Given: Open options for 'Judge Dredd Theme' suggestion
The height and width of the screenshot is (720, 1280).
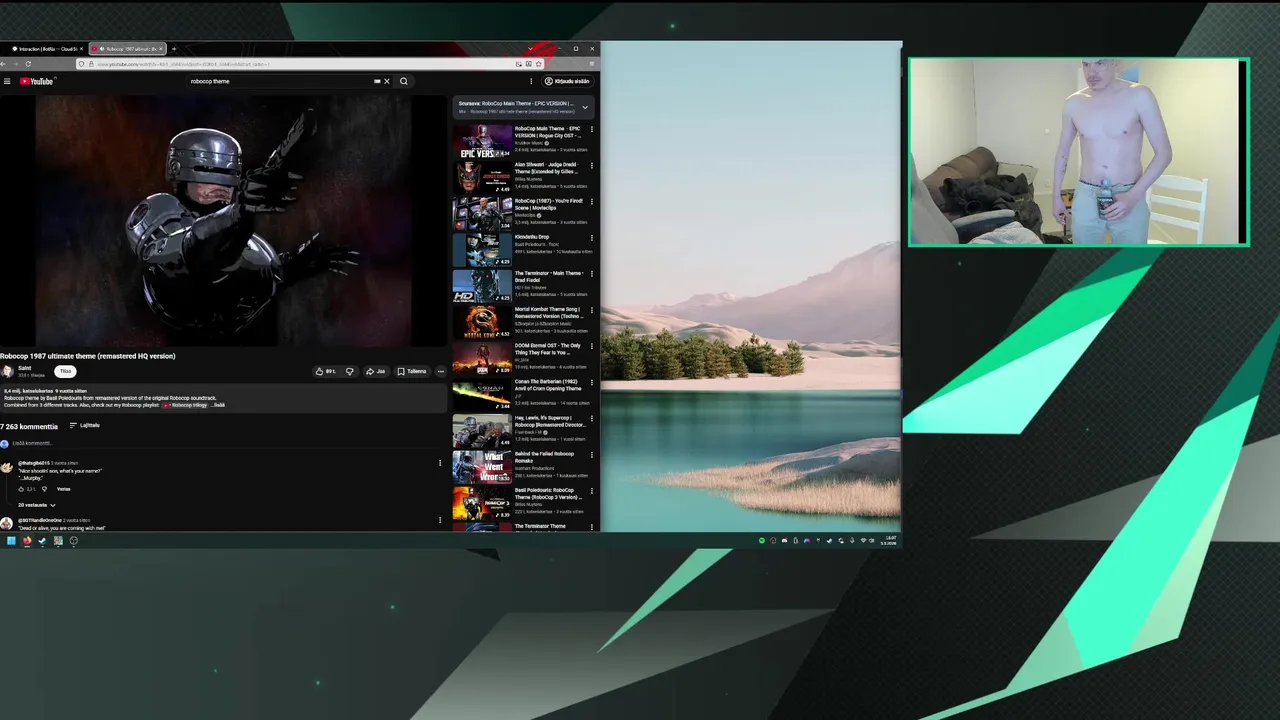Looking at the screenshot, I should point(591,165).
